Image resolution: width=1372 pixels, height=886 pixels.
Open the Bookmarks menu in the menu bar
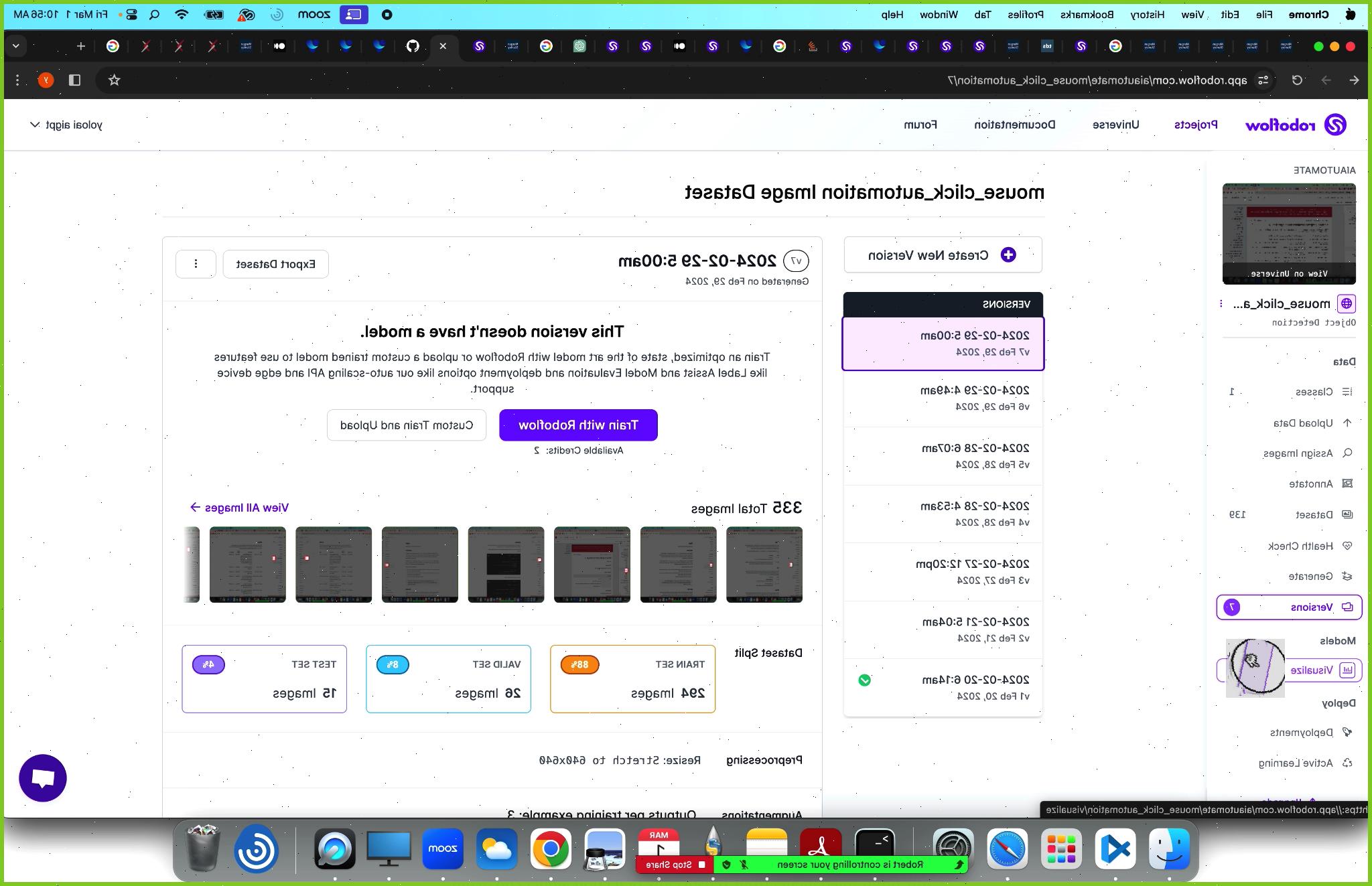point(1087,14)
